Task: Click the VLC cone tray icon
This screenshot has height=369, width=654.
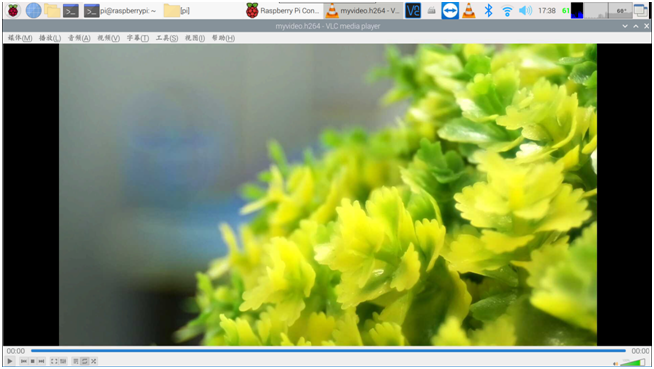Action: click(x=469, y=10)
